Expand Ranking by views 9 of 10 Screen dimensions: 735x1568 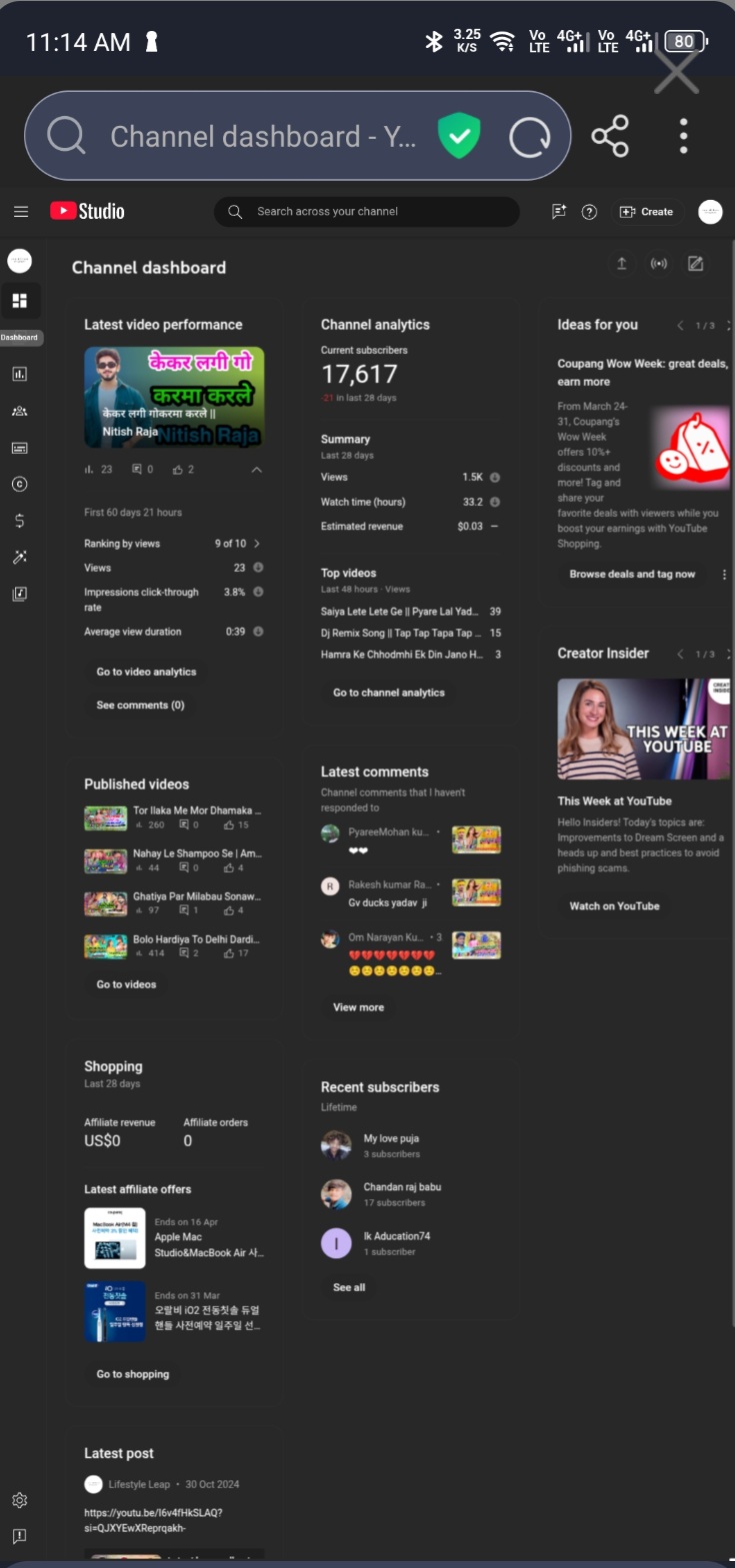tap(174, 544)
